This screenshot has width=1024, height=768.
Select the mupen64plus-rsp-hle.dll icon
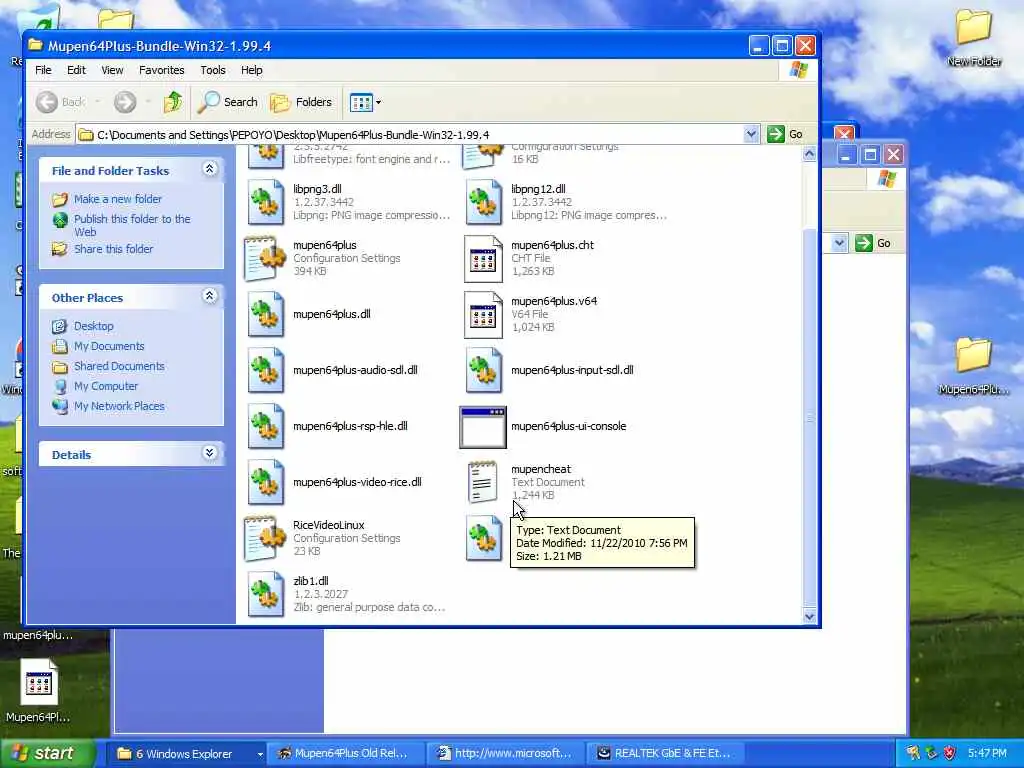coord(265,426)
